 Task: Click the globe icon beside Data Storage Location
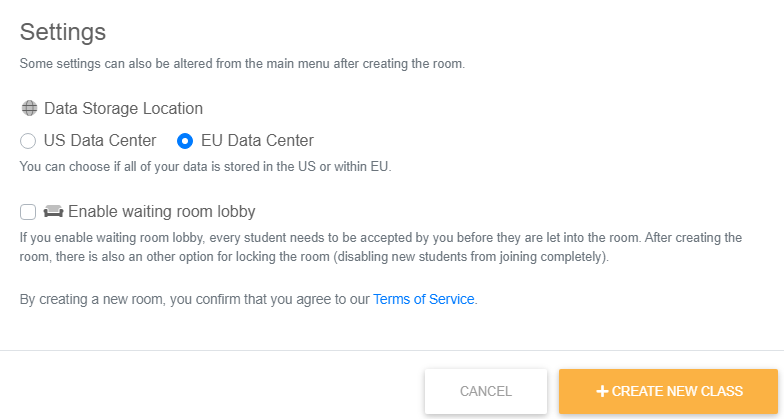29,108
